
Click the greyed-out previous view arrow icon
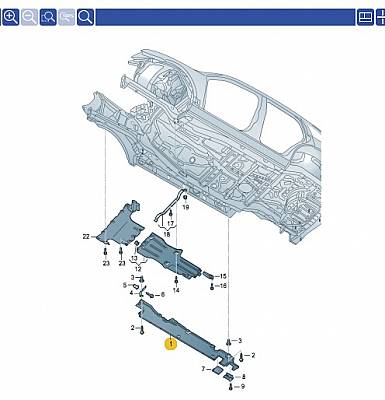[67, 17]
